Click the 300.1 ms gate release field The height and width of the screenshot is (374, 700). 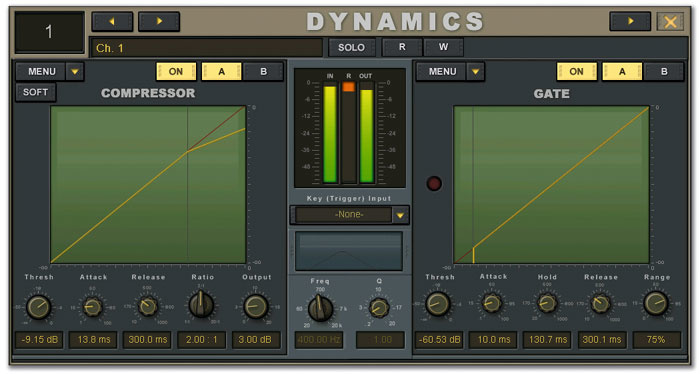pyautogui.click(x=602, y=340)
